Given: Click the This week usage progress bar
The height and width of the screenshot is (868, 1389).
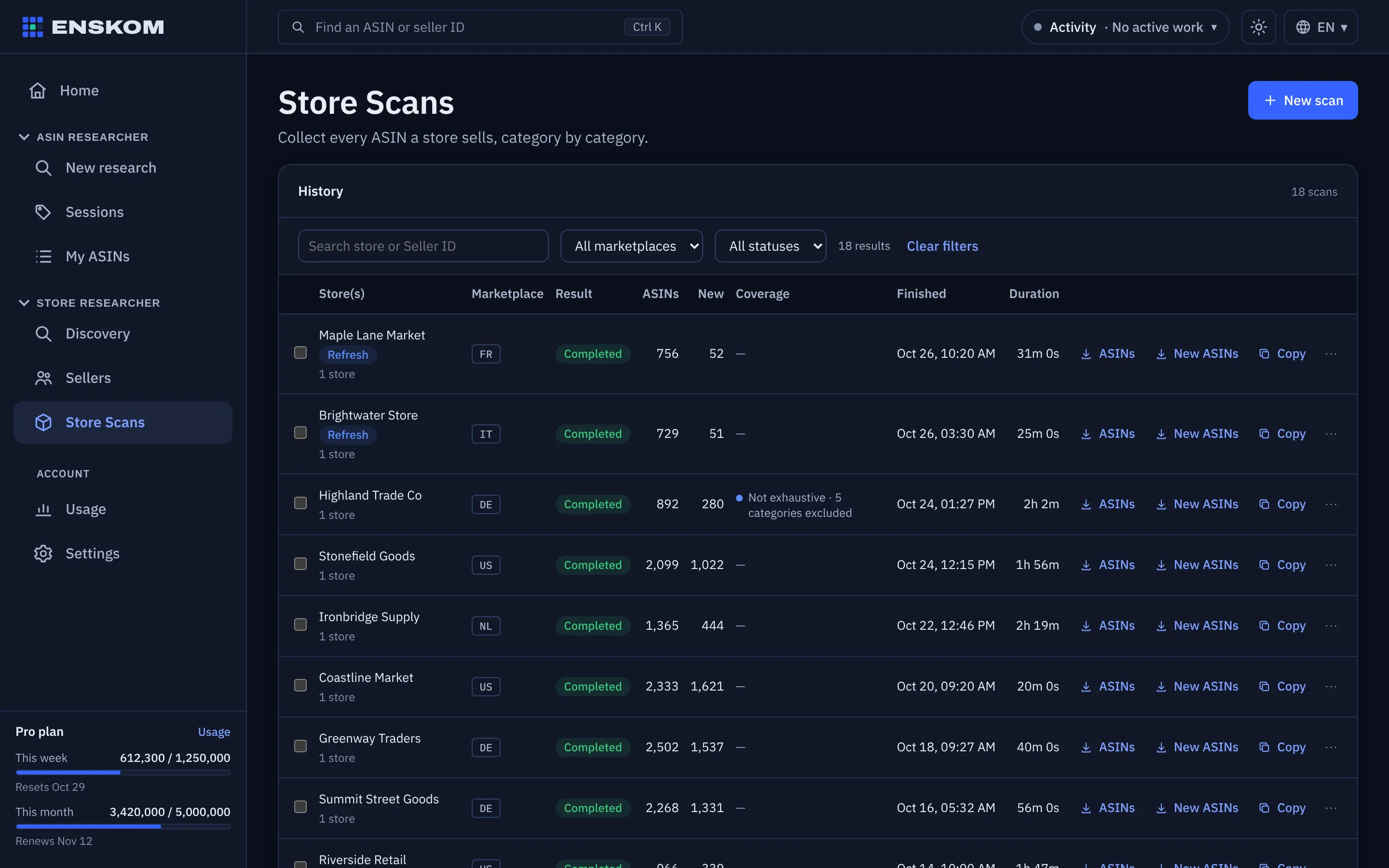Looking at the screenshot, I should coord(123,773).
